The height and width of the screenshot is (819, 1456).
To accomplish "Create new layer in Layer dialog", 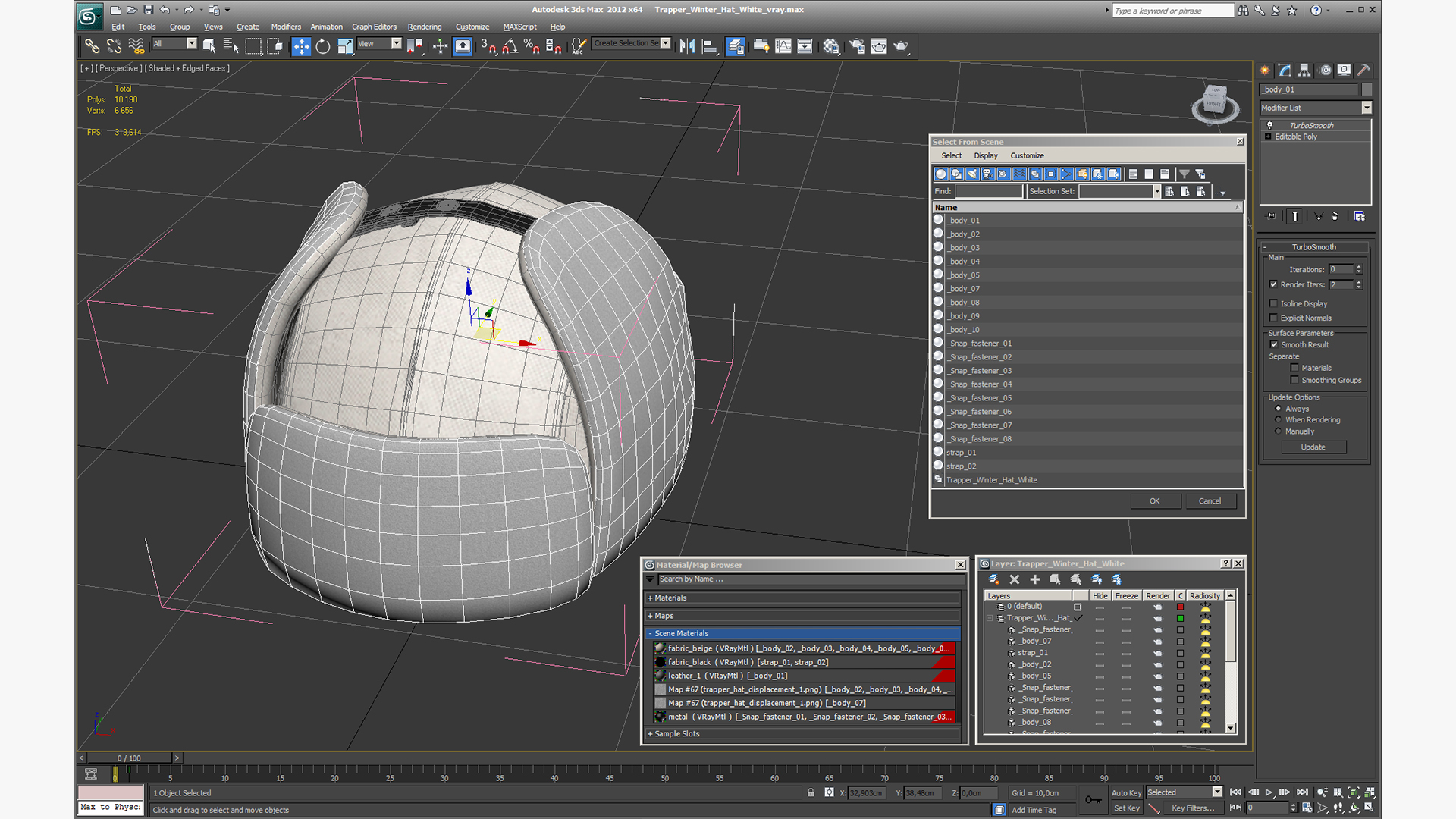I will [x=994, y=579].
